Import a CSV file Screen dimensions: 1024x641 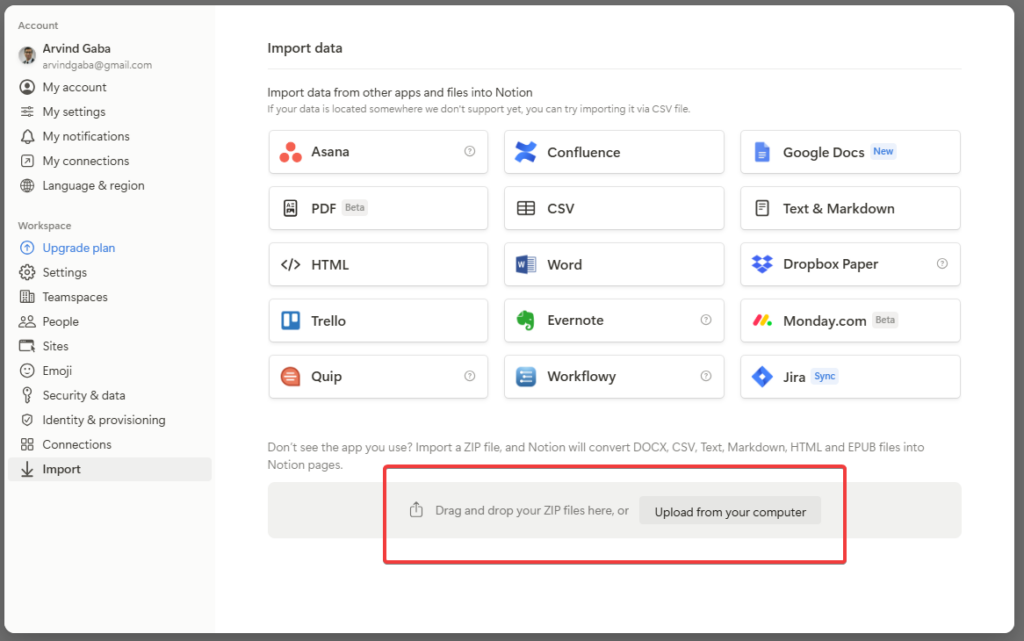click(614, 208)
